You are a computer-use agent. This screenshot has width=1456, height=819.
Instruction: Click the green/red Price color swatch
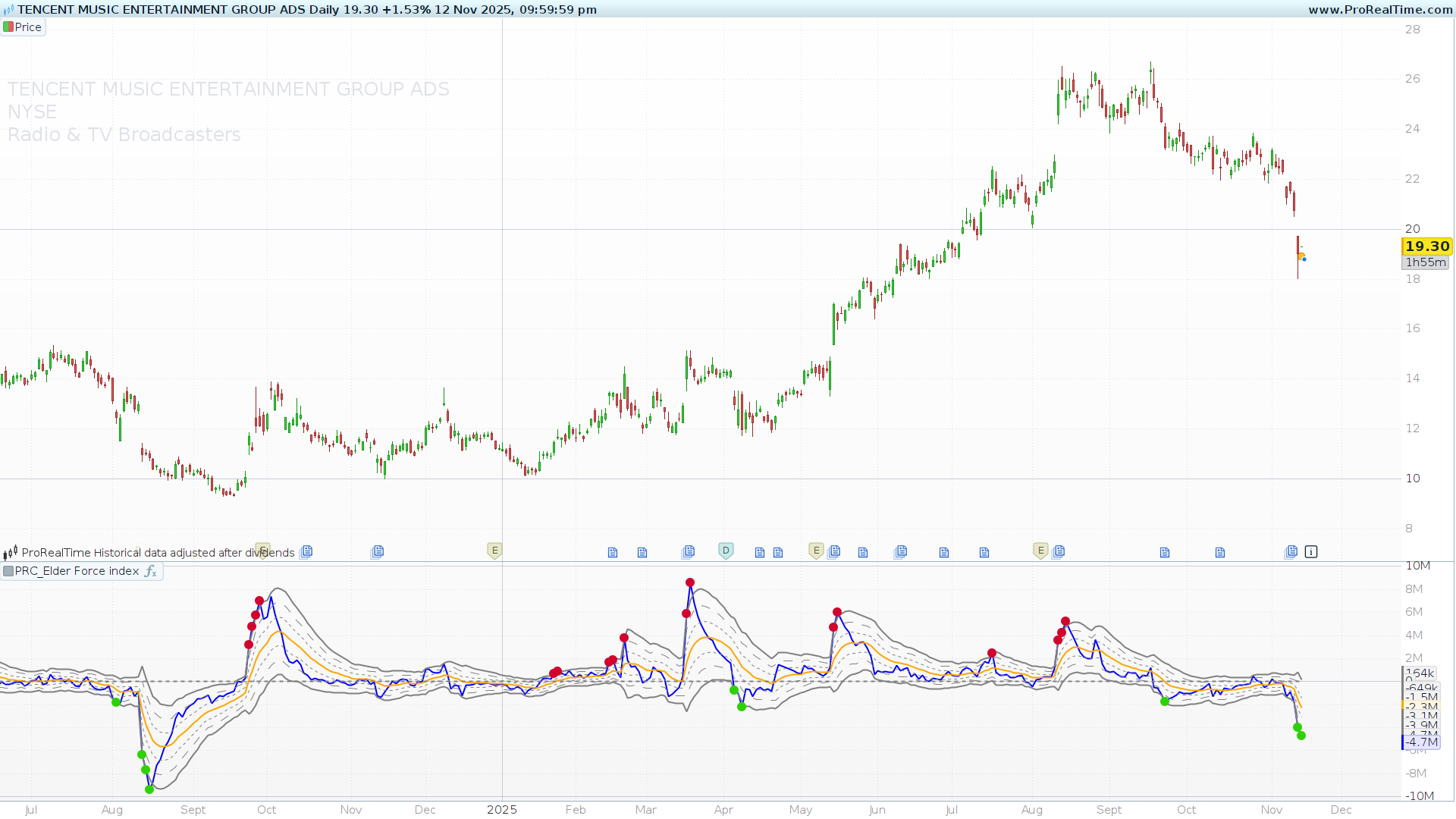tap(8, 27)
